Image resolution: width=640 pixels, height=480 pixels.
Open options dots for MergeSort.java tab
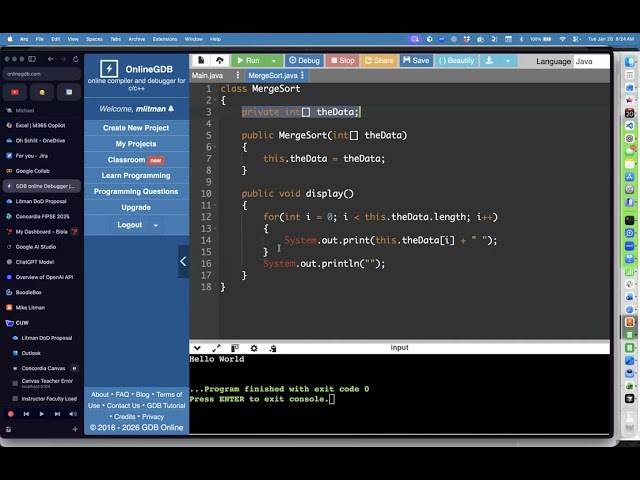point(302,75)
